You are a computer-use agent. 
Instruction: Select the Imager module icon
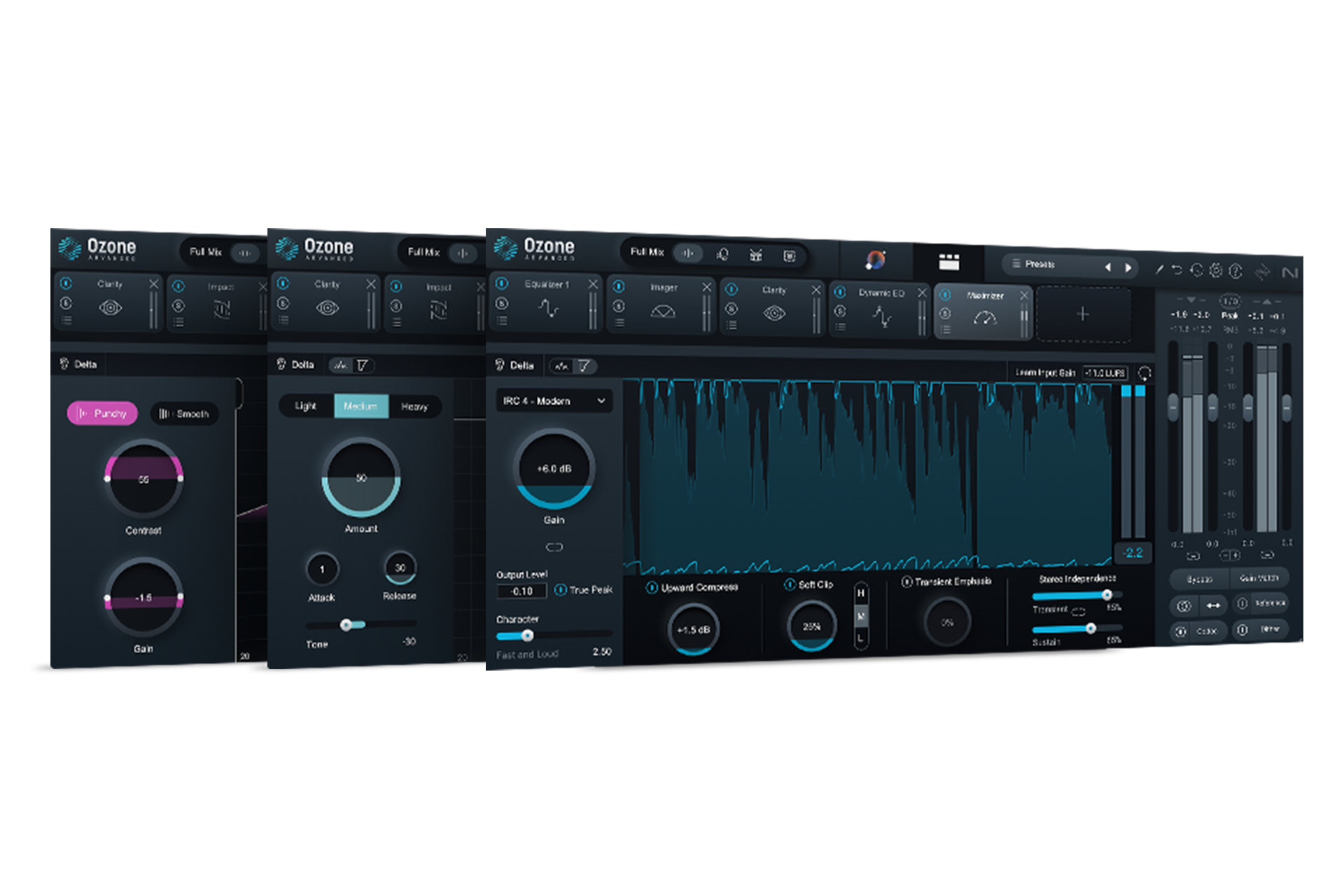[x=663, y=311]
